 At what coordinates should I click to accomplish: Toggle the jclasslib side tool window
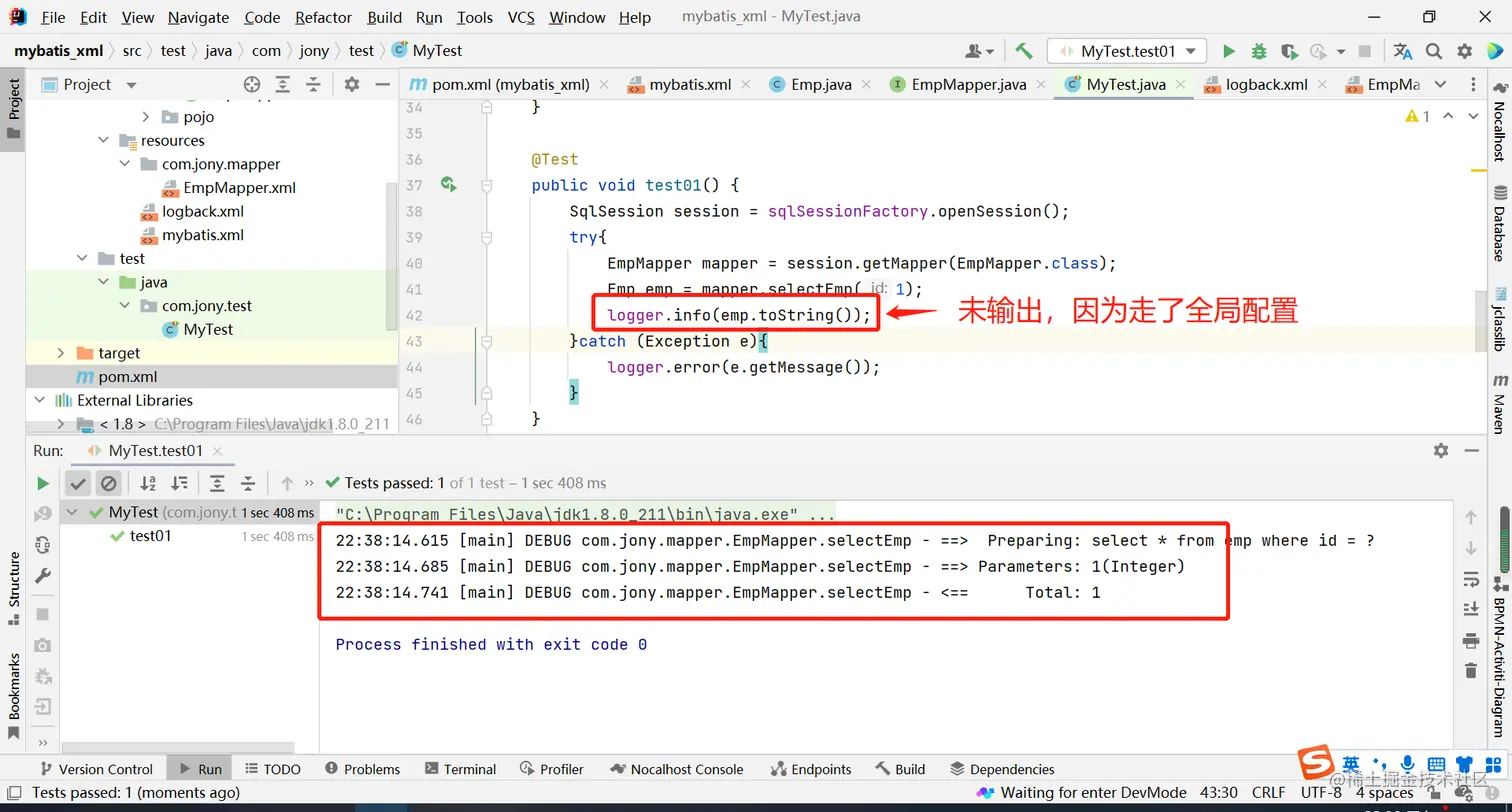[1499, 318]
